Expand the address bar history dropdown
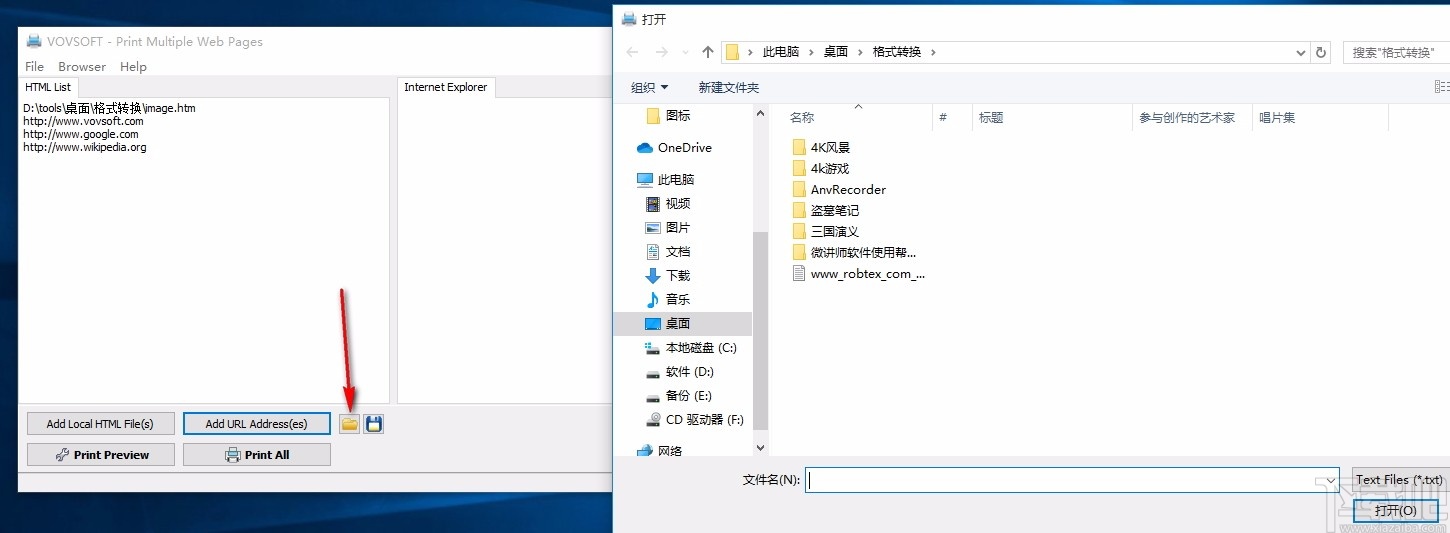 [x=1300, y=52]
